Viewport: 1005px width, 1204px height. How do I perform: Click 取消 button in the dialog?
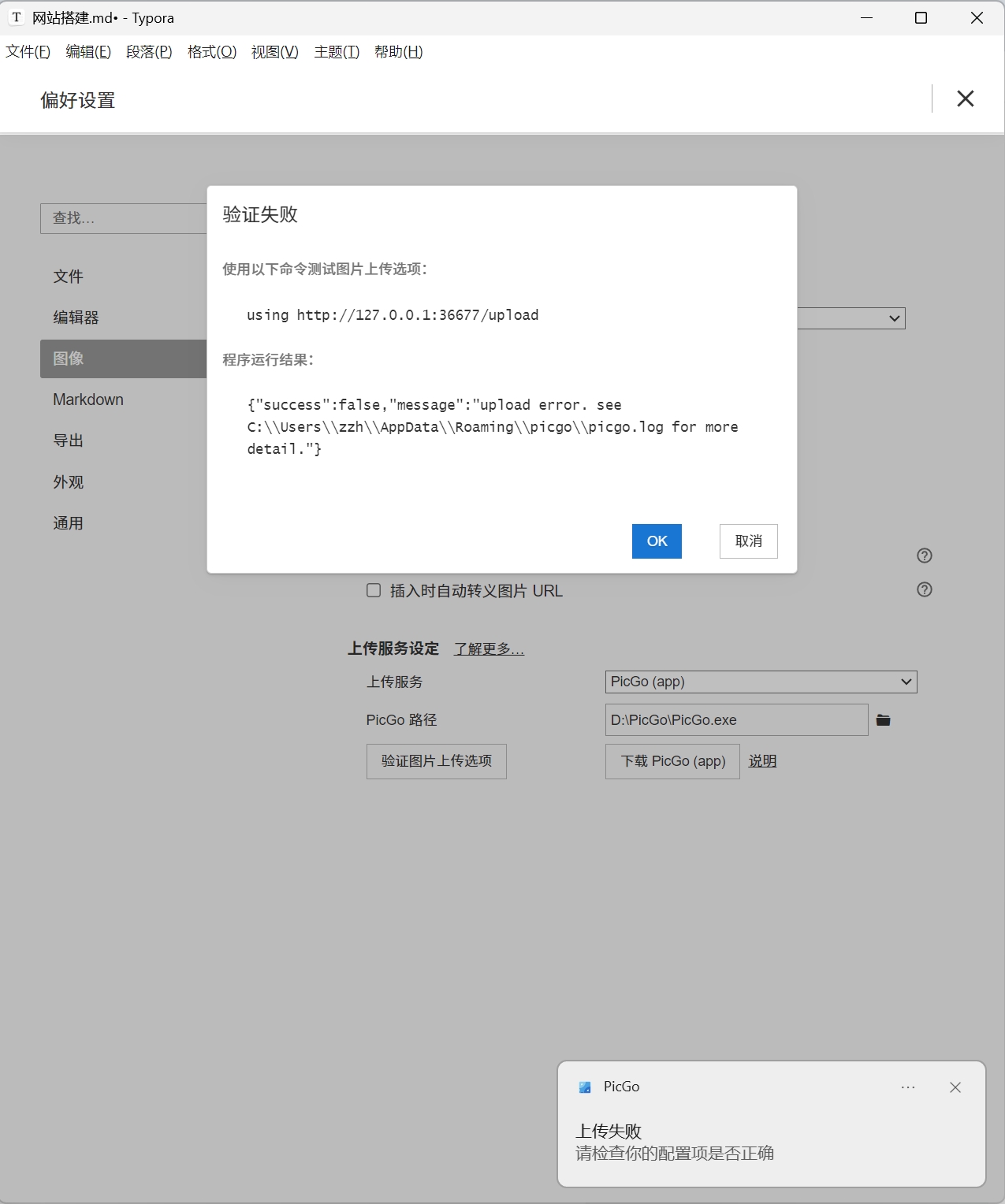(748, 541)
